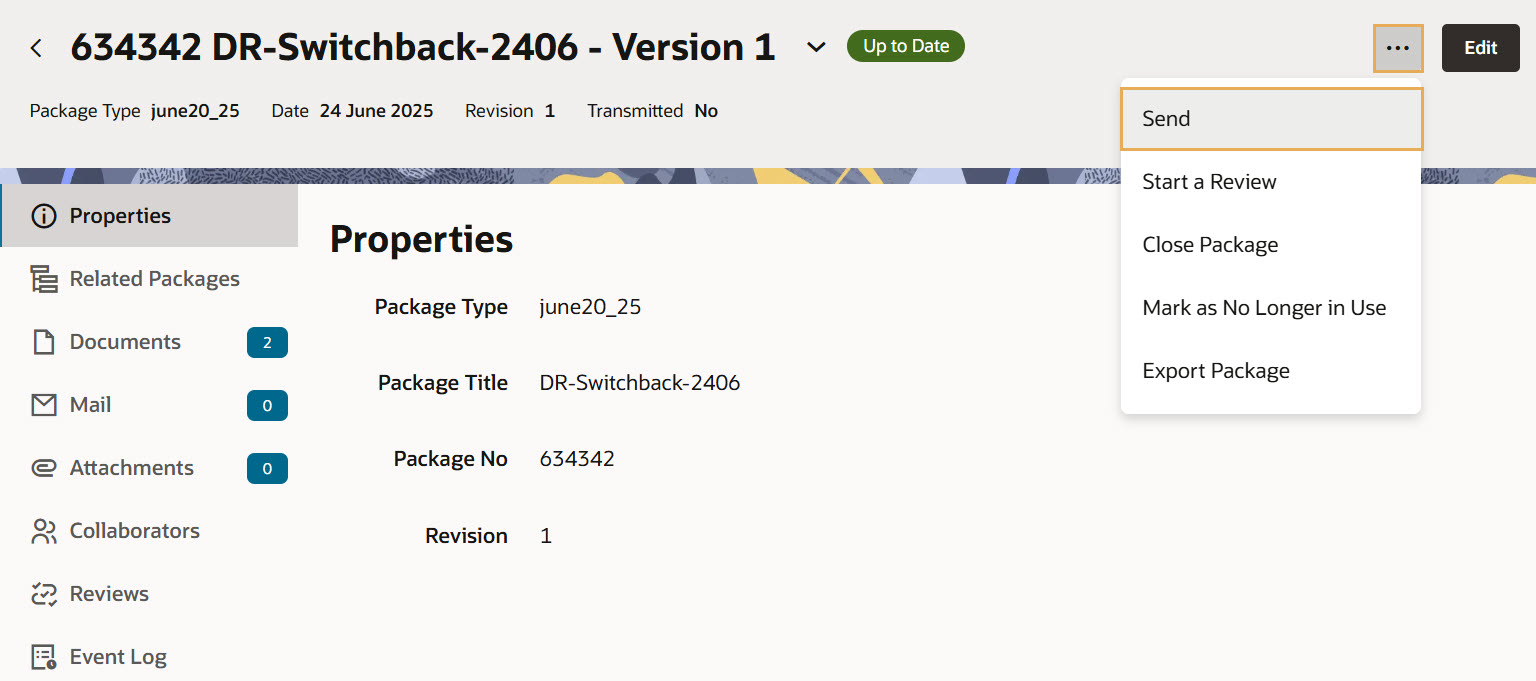1536x681 pixels.
Task: Close the three-dot more actions menu
Action: (x=1398, y=48)
